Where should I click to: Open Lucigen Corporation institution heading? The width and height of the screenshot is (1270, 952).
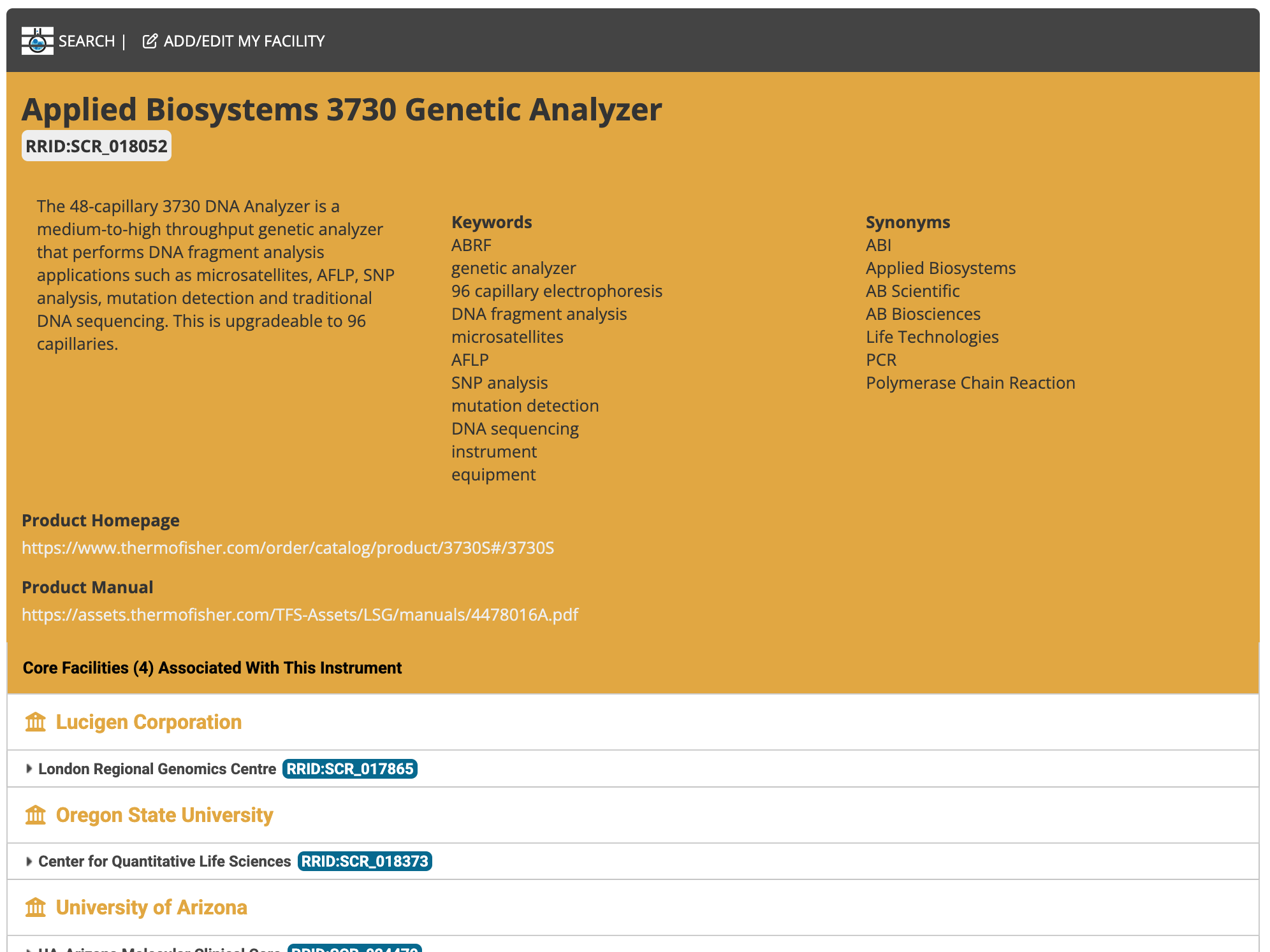pyautogui.click(x=149, y=722)
